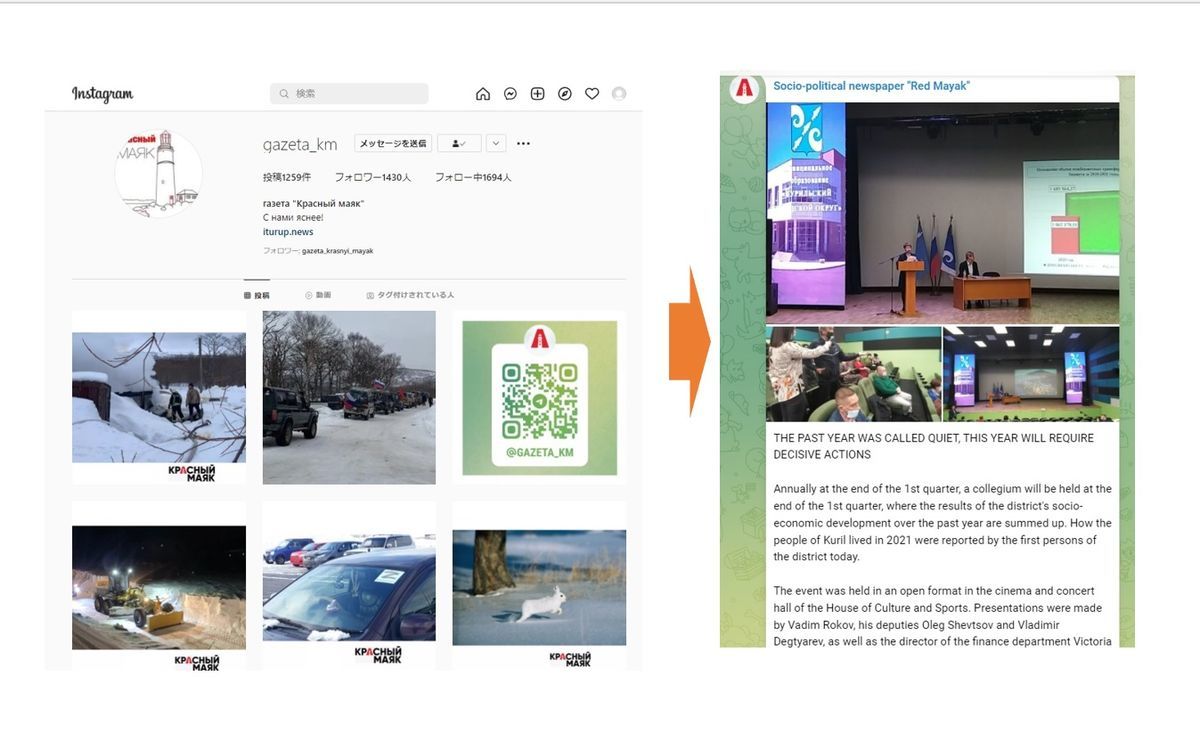This screenshot has height=733, width=1200.
Task: Open the white hare in snow post
Action: tap(539, 587)
